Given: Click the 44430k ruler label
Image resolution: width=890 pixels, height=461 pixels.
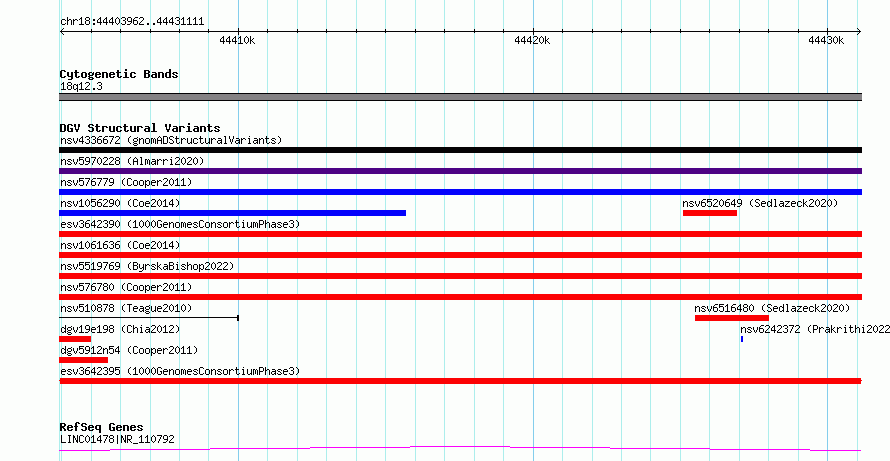Looking at the screenshot, I should point(826,40).
